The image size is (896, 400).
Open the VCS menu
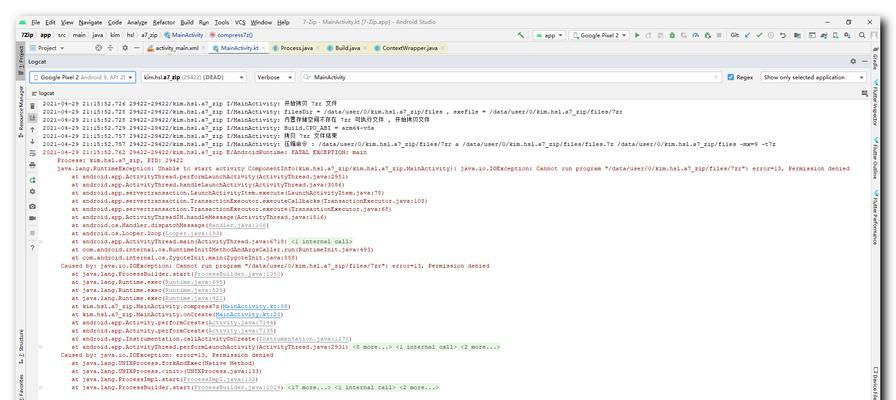point(240,22)
